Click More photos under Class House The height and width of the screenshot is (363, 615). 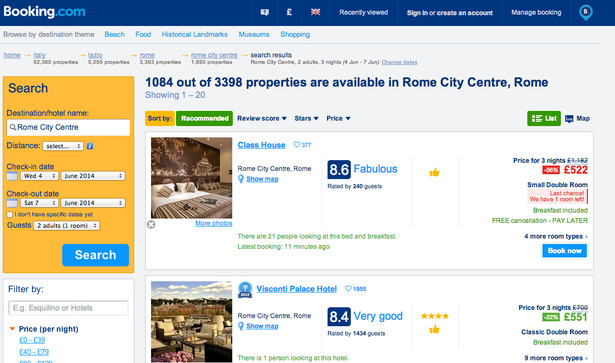click(x=214, y=223)
